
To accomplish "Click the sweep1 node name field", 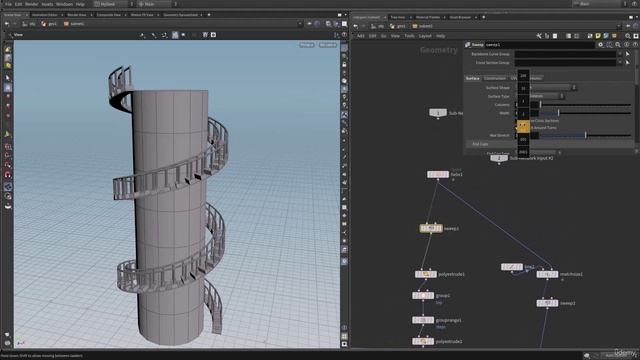I will [x=539, y=44].
